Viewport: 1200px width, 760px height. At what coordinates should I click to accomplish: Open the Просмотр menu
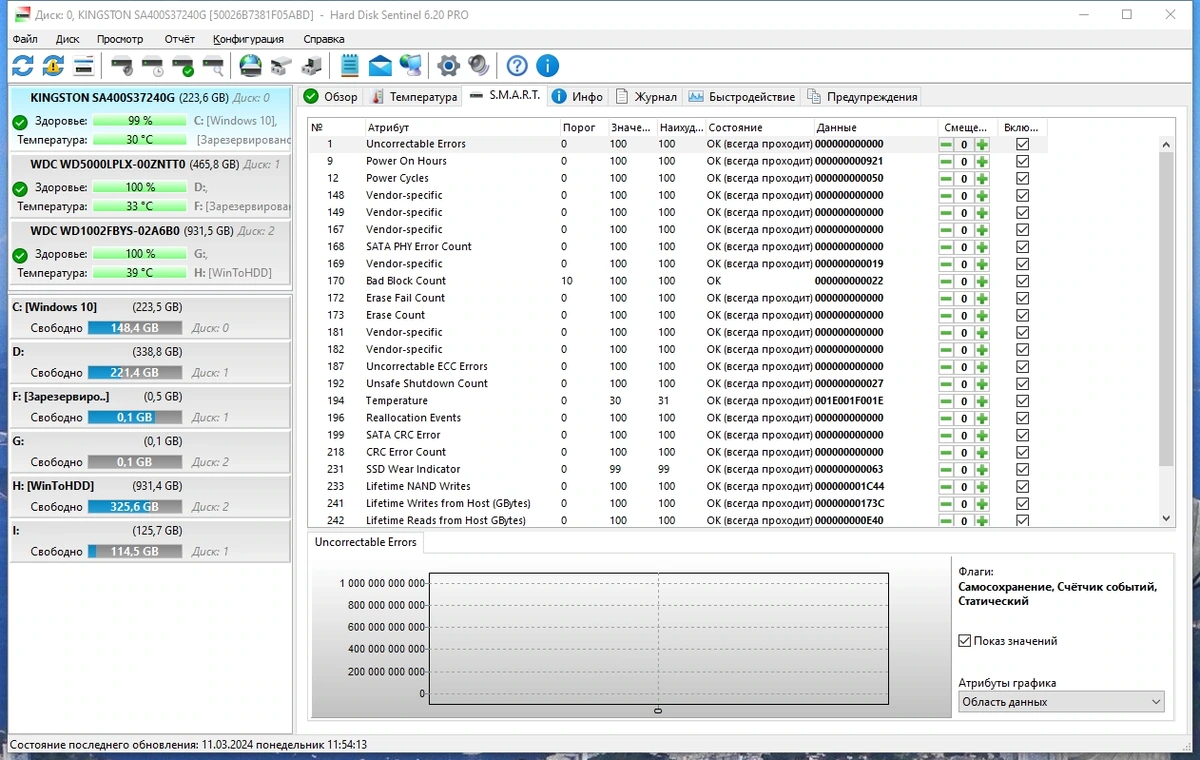[x=120, y=39]
